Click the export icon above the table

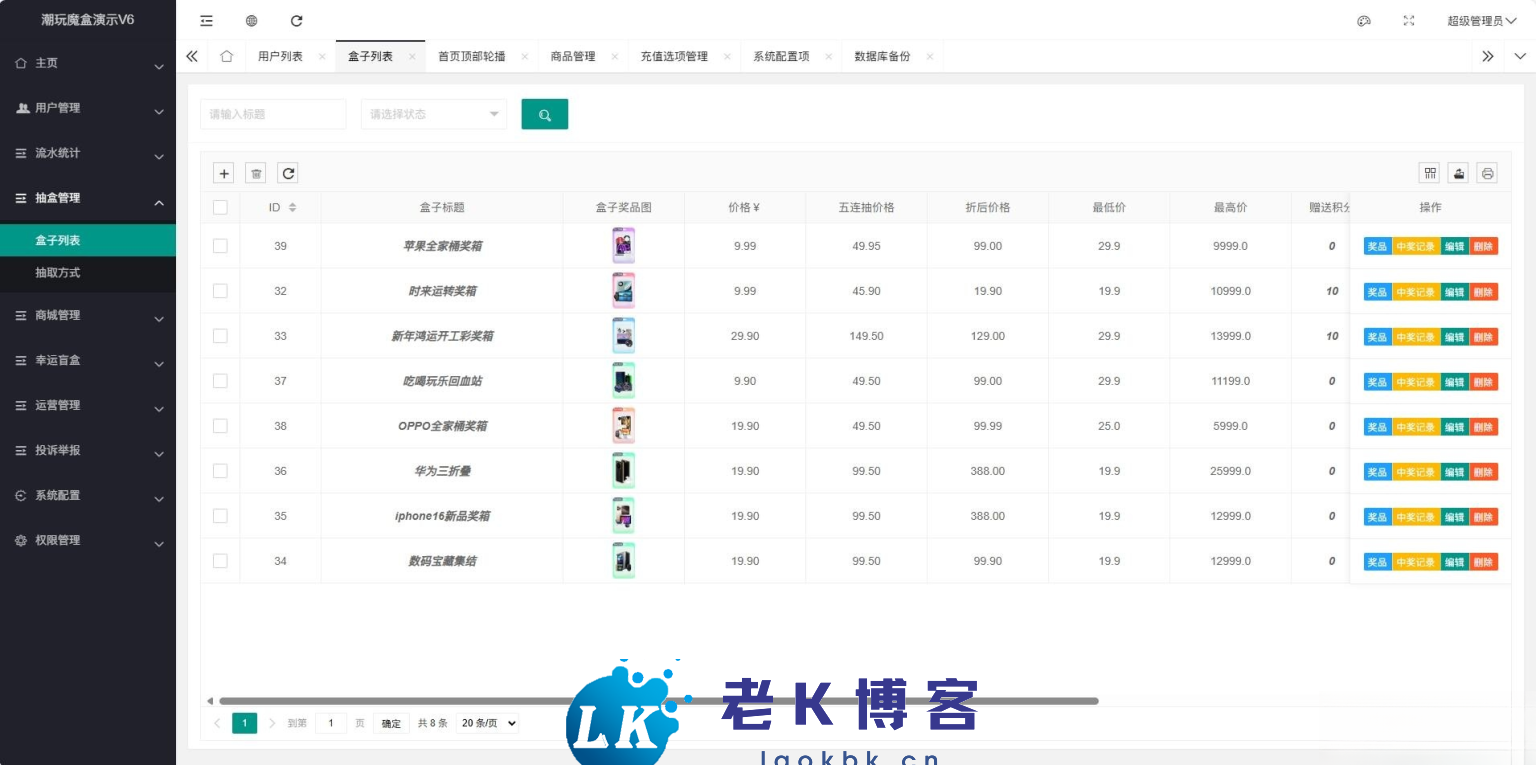1459,173
